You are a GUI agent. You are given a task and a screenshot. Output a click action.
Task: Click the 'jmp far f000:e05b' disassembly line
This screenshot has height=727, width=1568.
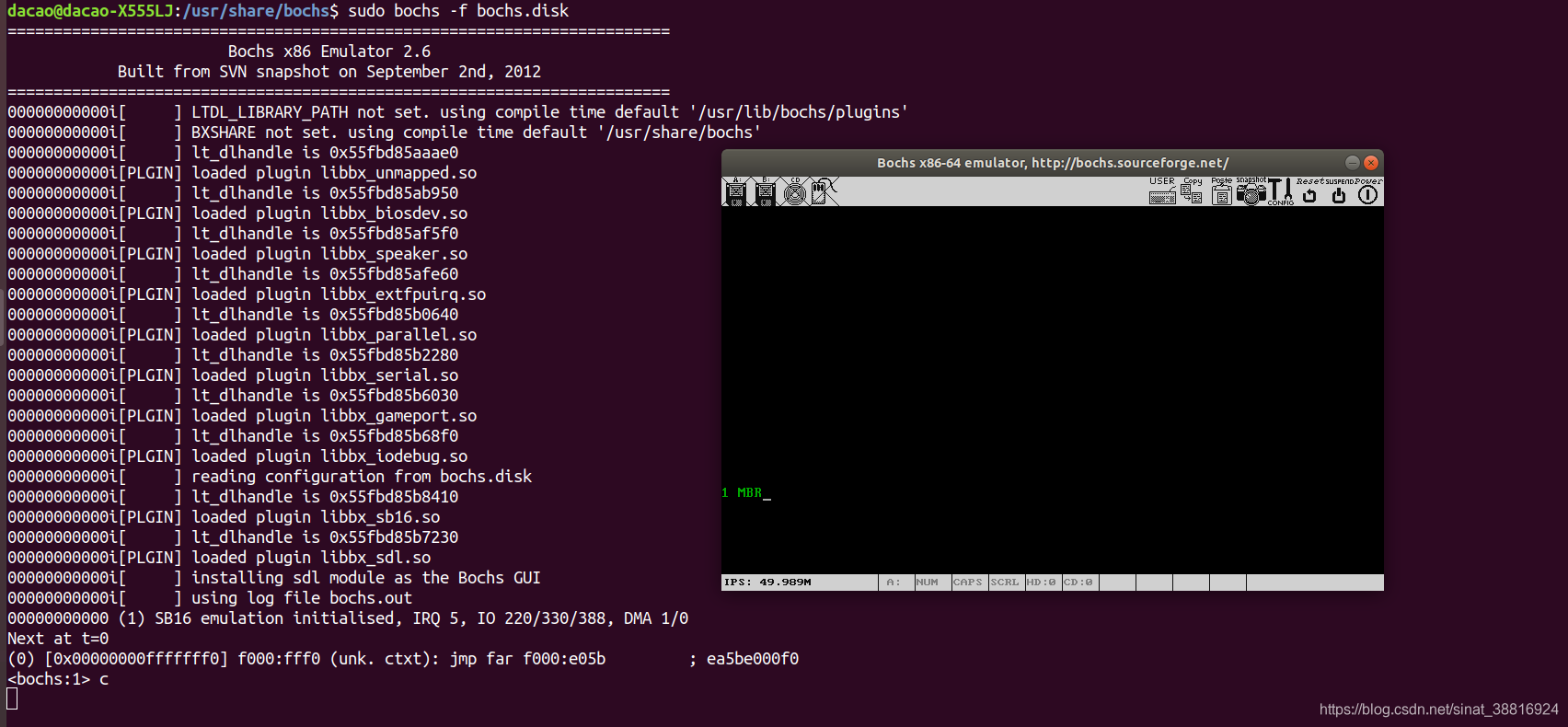tap(403, 659)
